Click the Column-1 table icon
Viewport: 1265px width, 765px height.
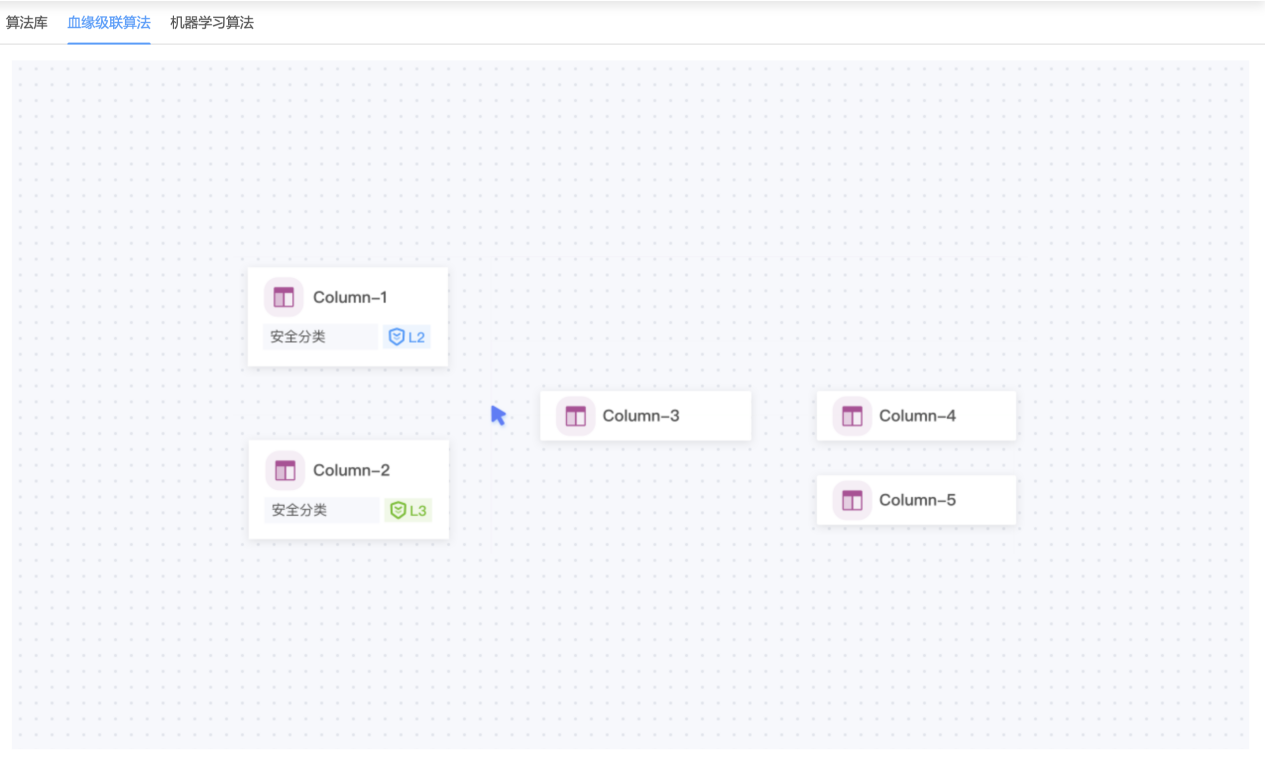tap(284, 297)
